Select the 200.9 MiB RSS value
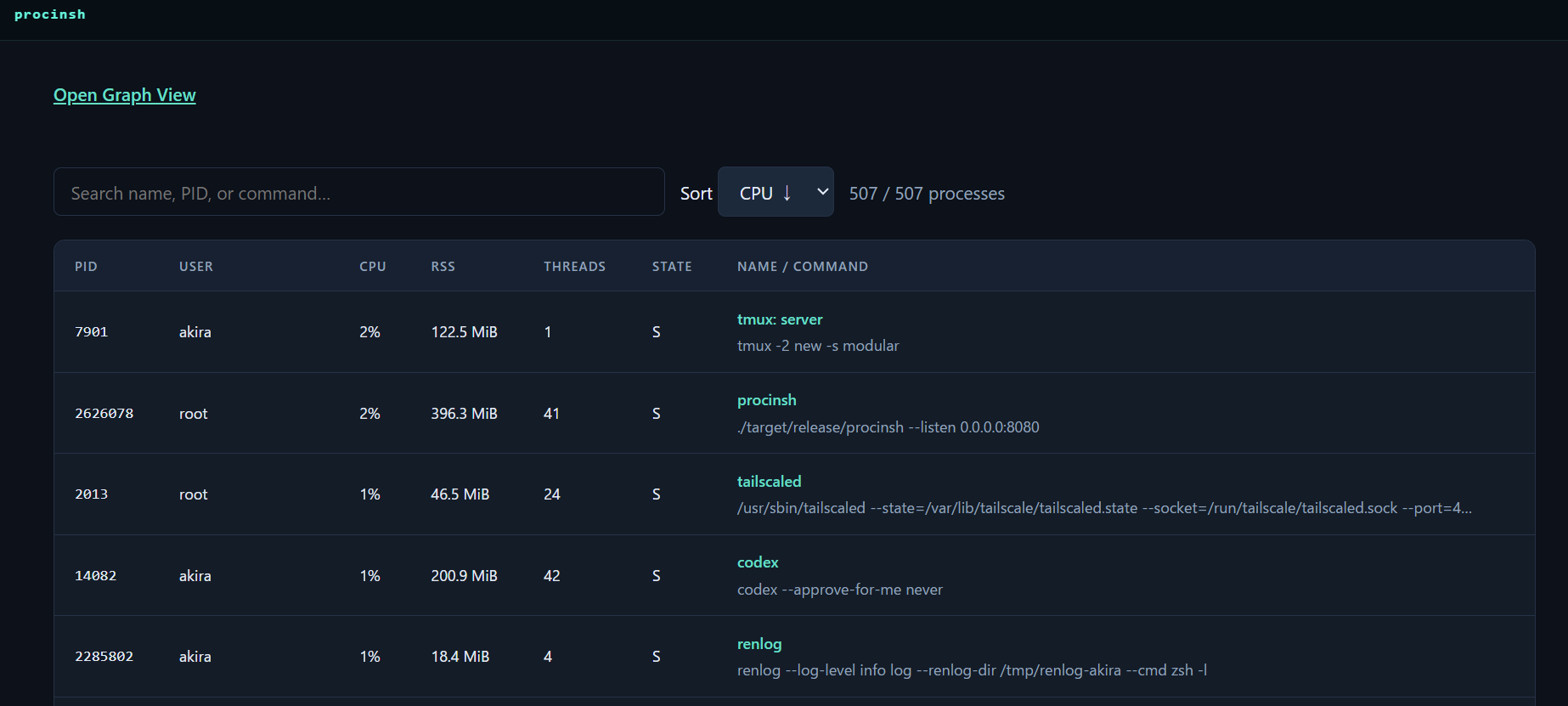 coord(465,576)
